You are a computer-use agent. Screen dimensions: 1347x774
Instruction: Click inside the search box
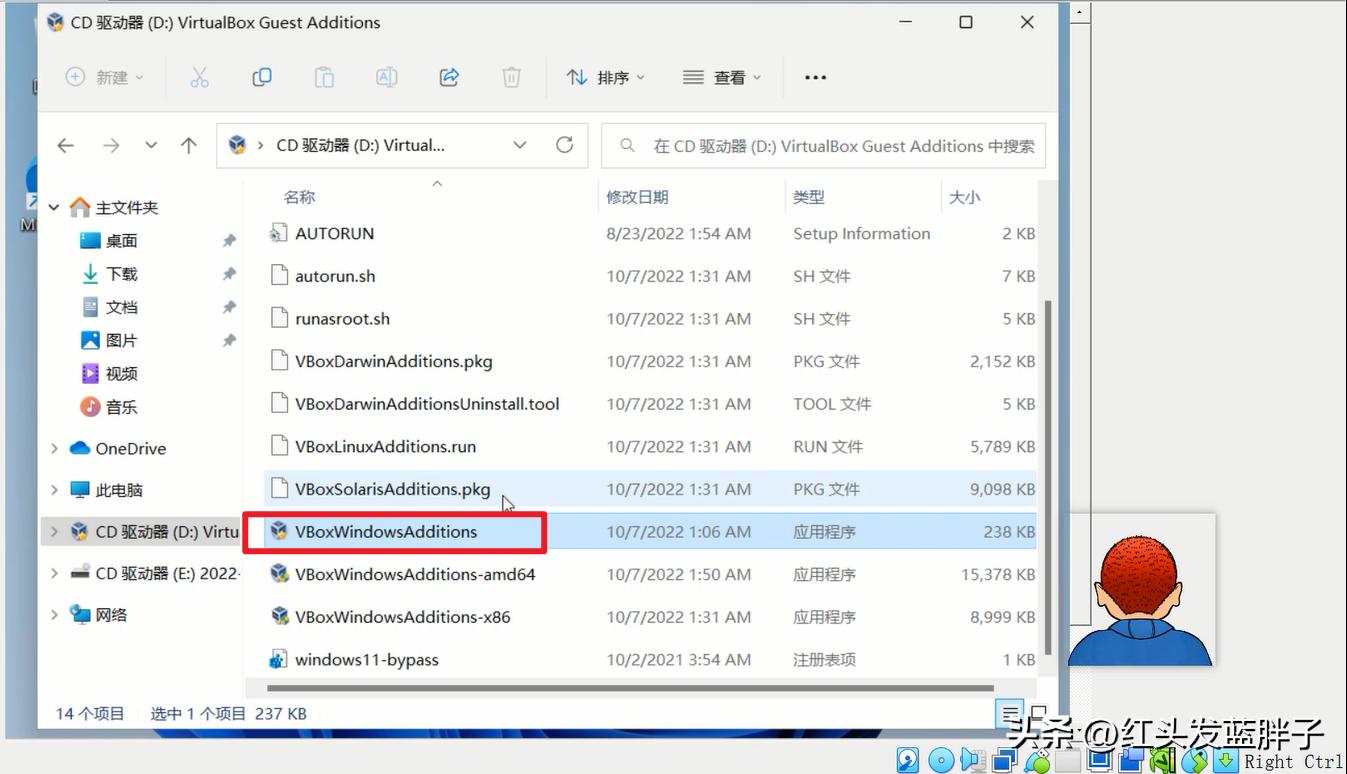point(822,145)
